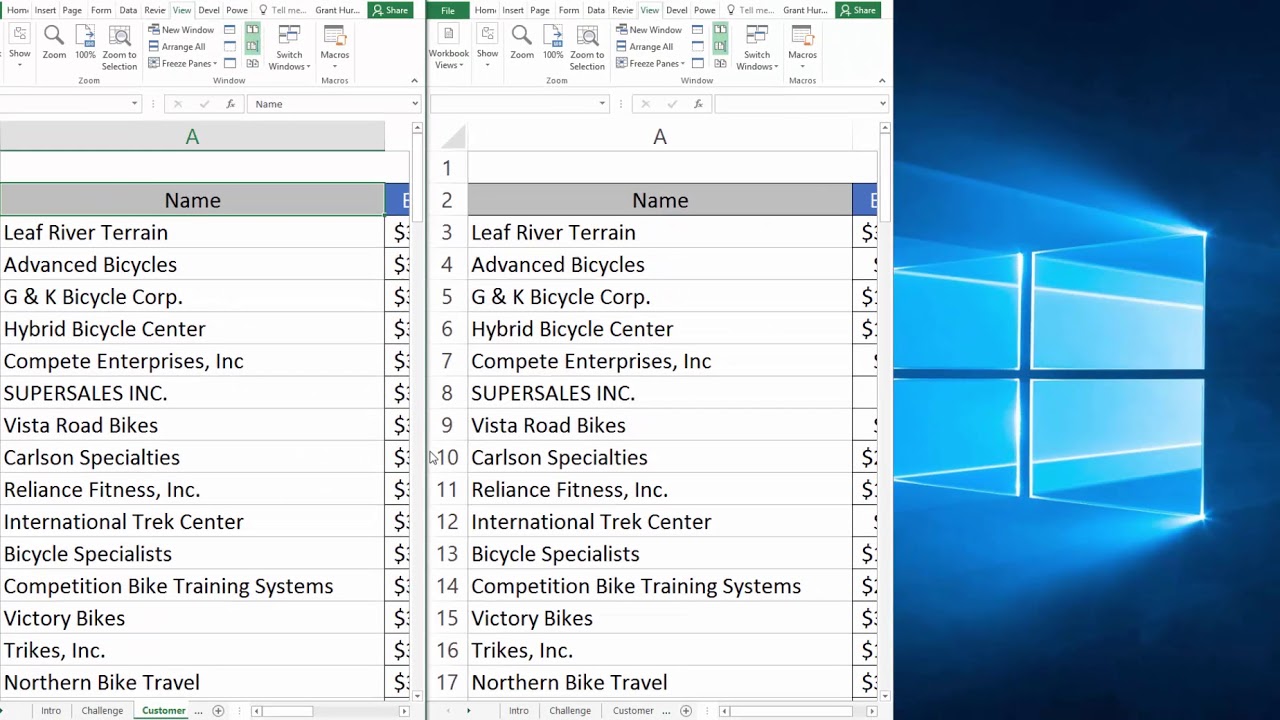Image resolution: width=1280 pixels, height=720 pixels.
Task: Switch to Insert tab in left window
Action: 45,10
